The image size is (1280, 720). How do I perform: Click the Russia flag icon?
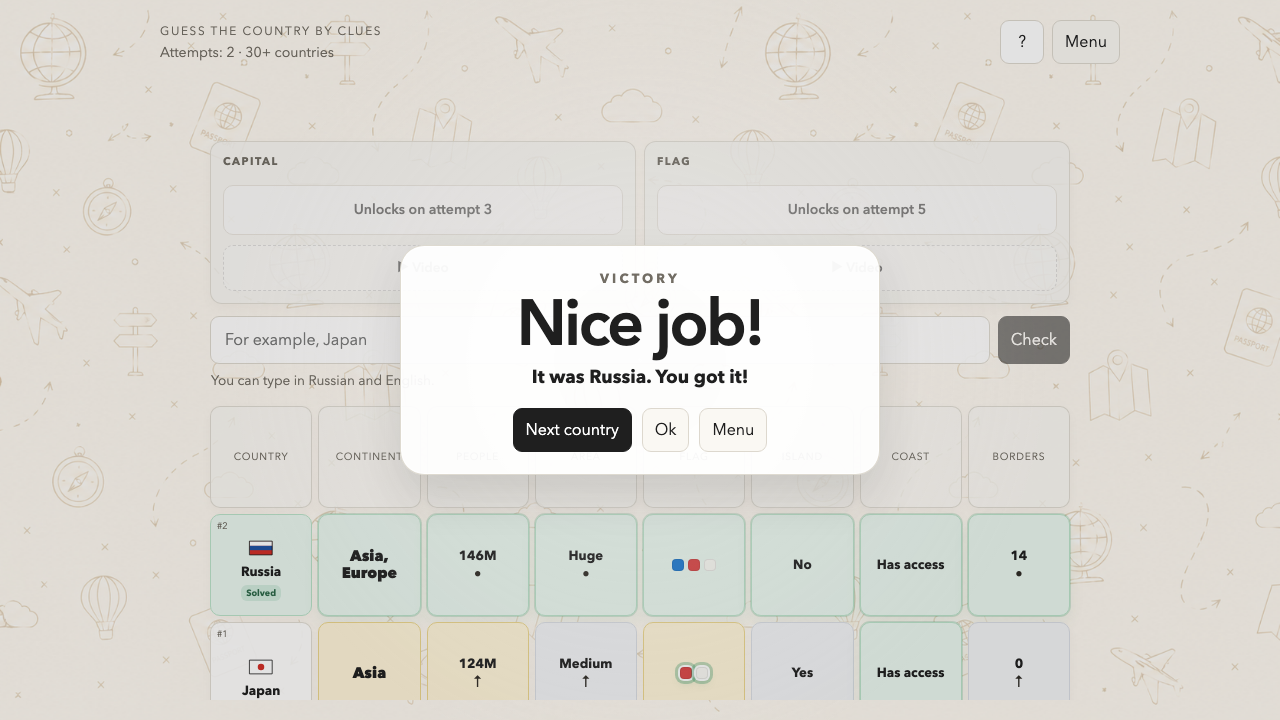tap(261, 548)
